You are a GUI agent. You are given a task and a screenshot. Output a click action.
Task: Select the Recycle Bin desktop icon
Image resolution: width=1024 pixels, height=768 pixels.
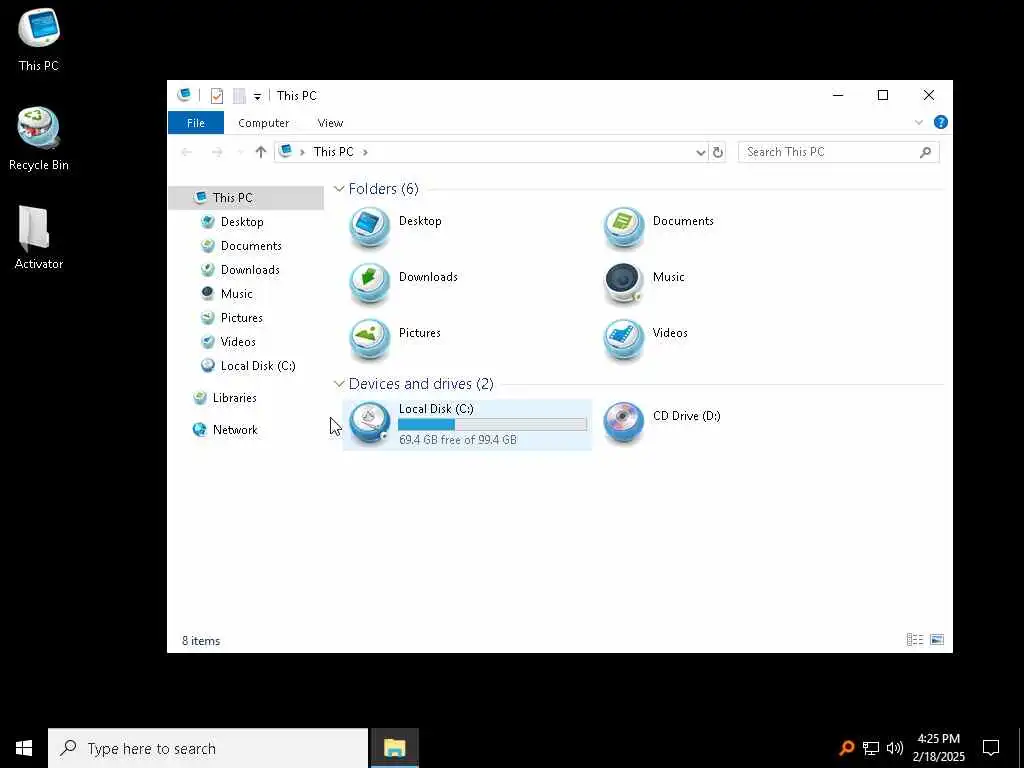tap(39, 139)
